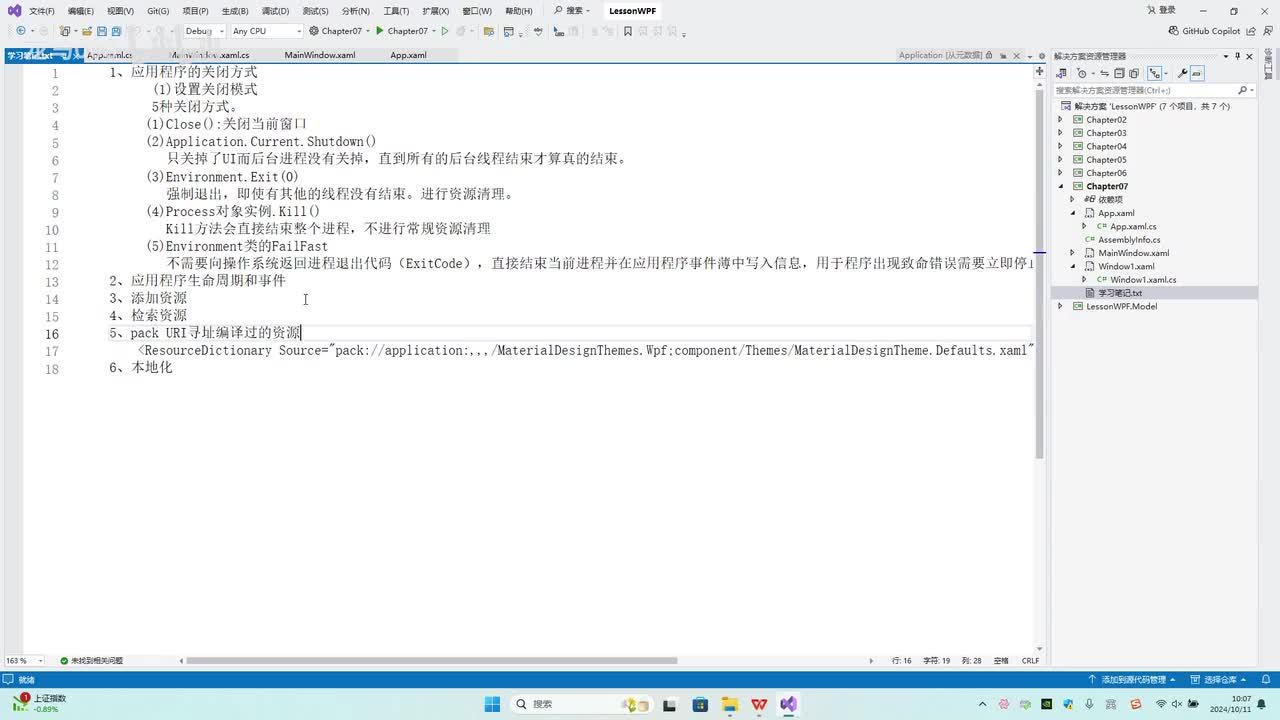The height and width of the screenshot is (720, 1280).
Task: Click the open file folder icon
Action: (88, 31)
